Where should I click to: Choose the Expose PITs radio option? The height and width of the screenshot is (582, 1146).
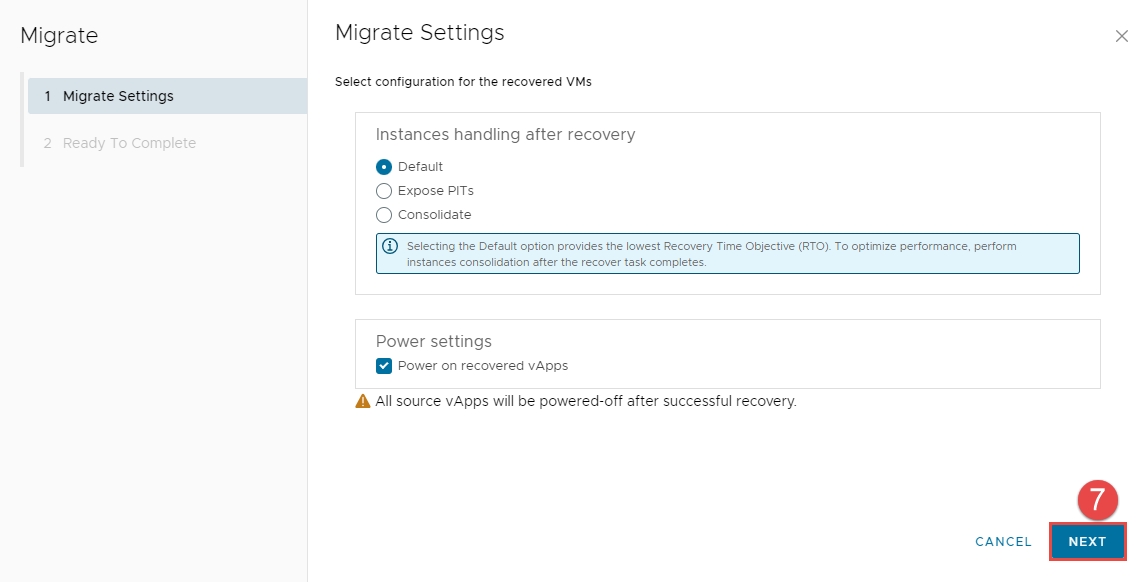(x=384, y=191)
